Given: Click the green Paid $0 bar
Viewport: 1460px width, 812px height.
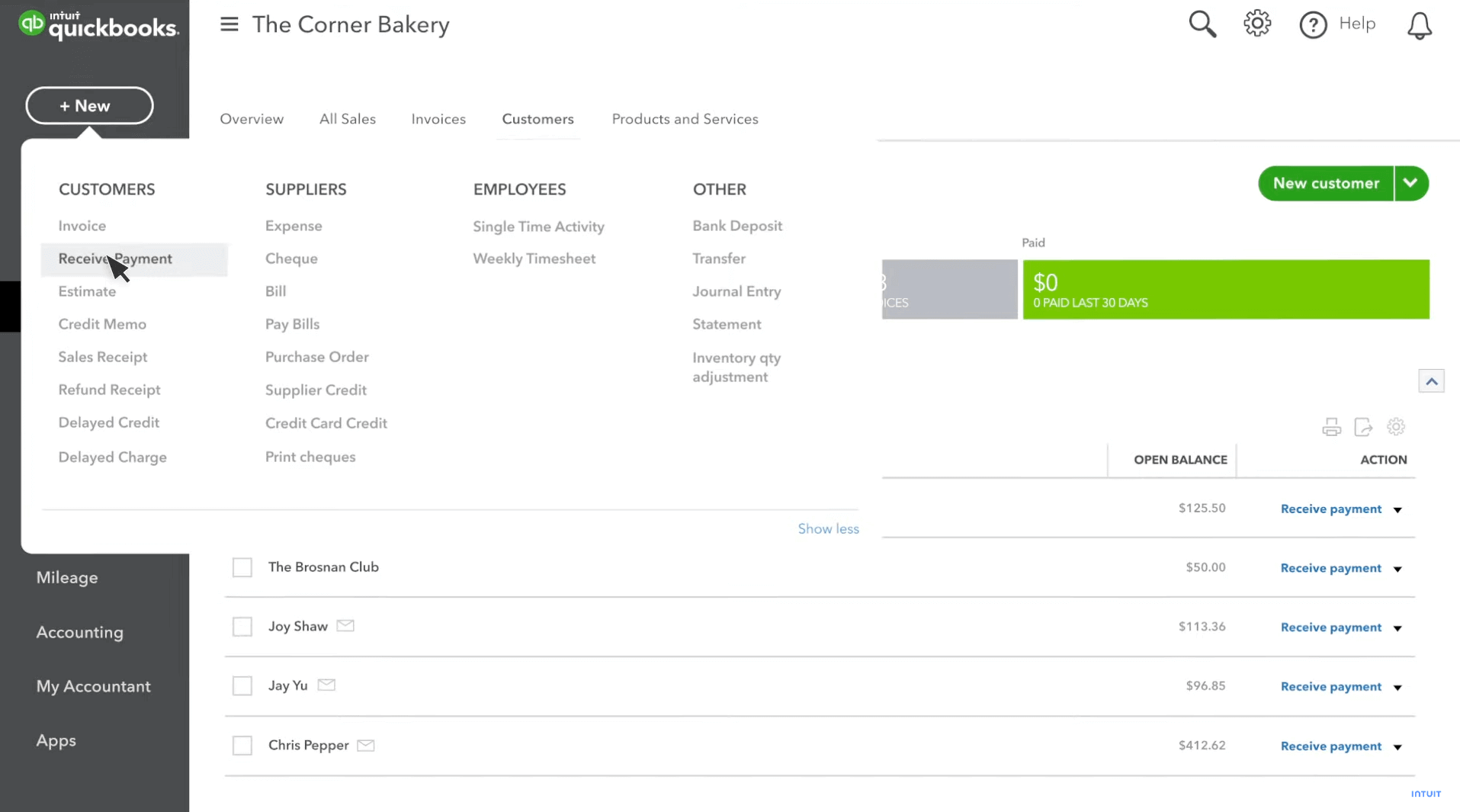Looking at the screenshot, I should [x=1225, y=290].
